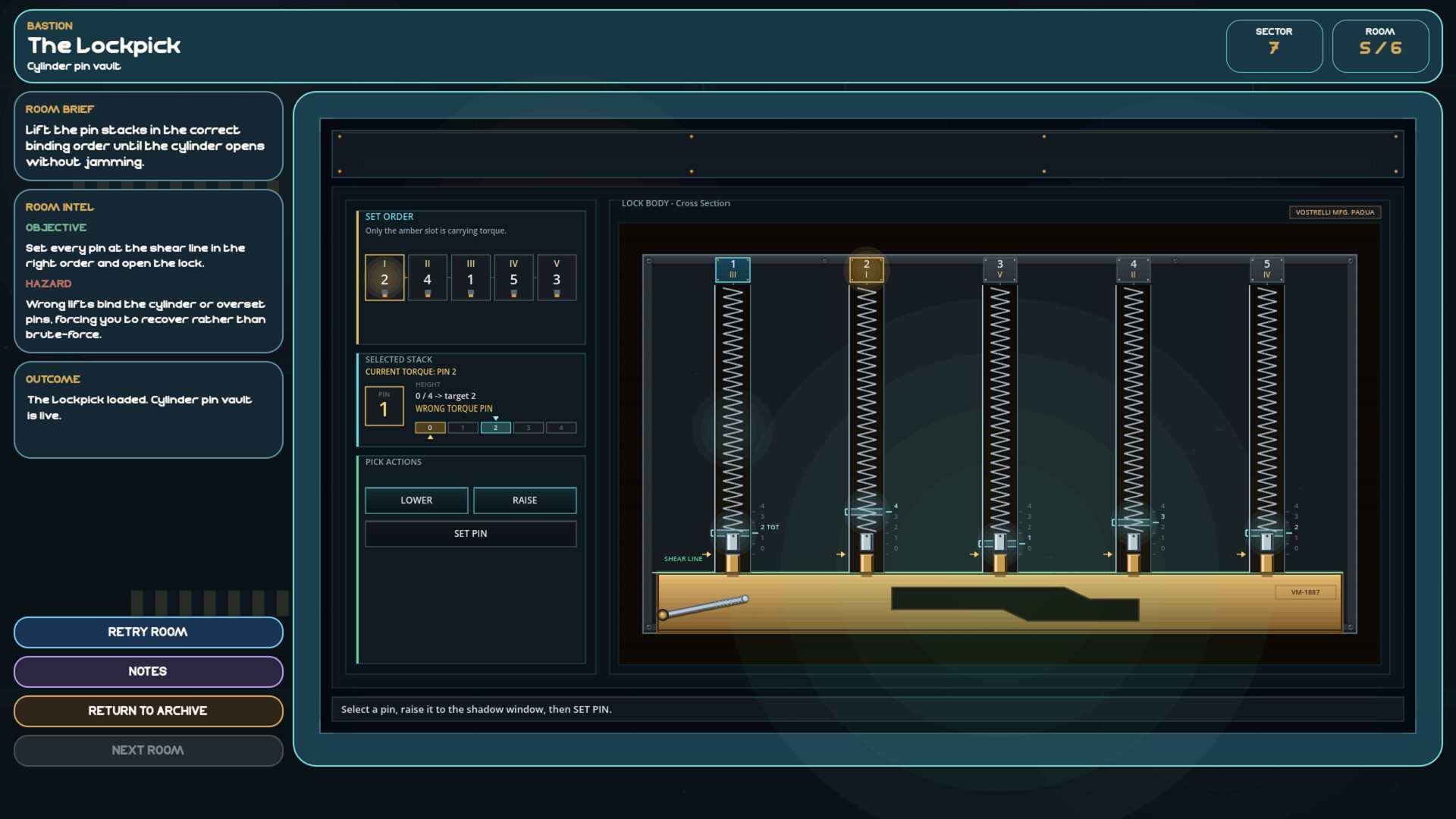Choose pin stack 3 header

coord(999,269)
